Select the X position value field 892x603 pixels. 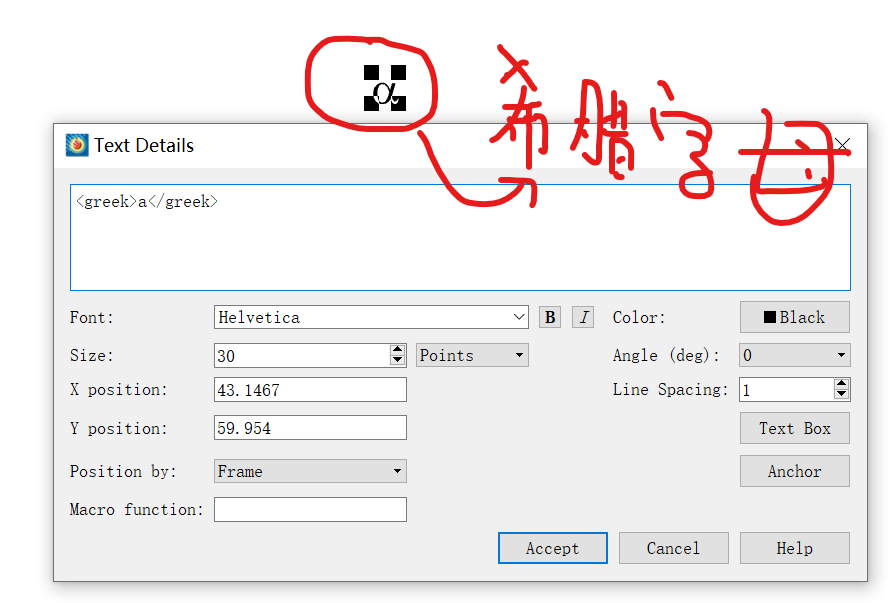(x=310, y=390)
